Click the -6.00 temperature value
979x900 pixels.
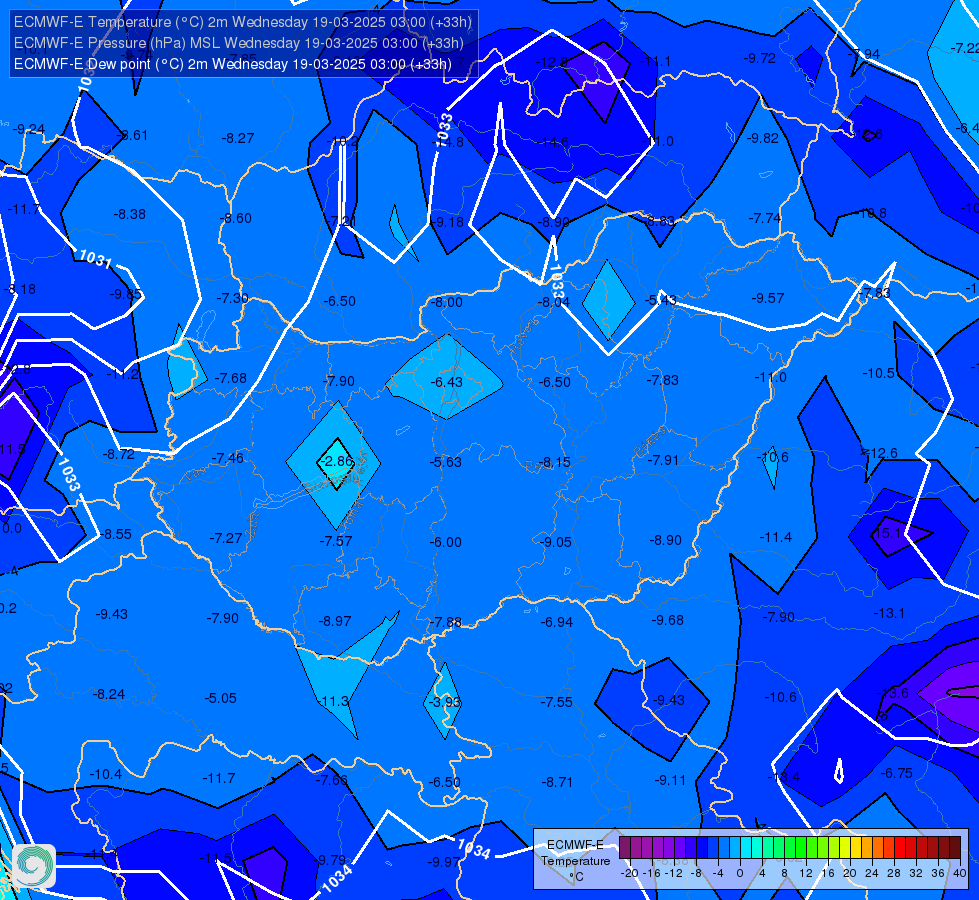tap(446, 542)
